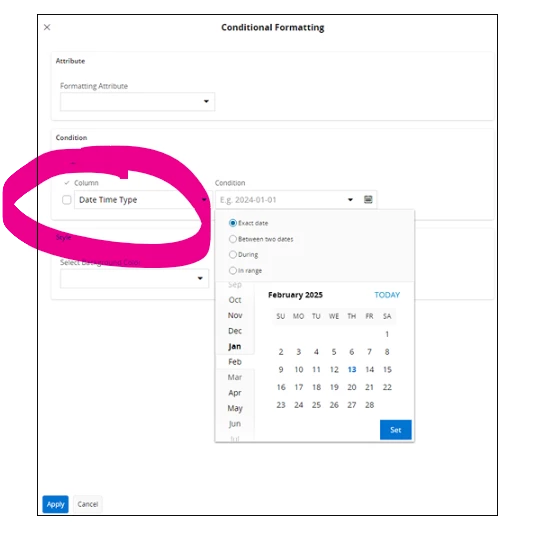Click the Set button
Viewport: 542px width, 538px height.
[x=395, y=430]
